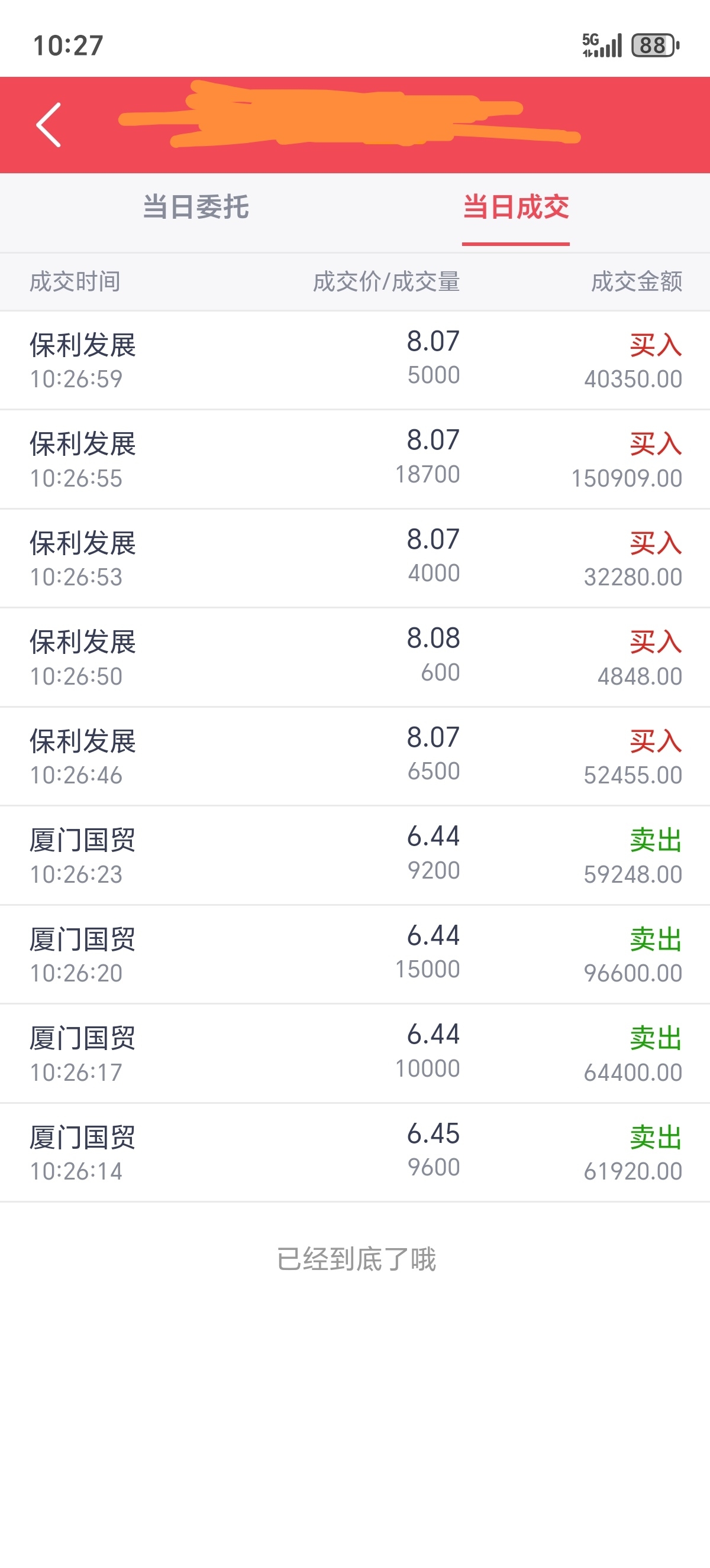710x1568 pixels.
Task: Tap the 5G signal strength icon
Action: click(602, 45)
